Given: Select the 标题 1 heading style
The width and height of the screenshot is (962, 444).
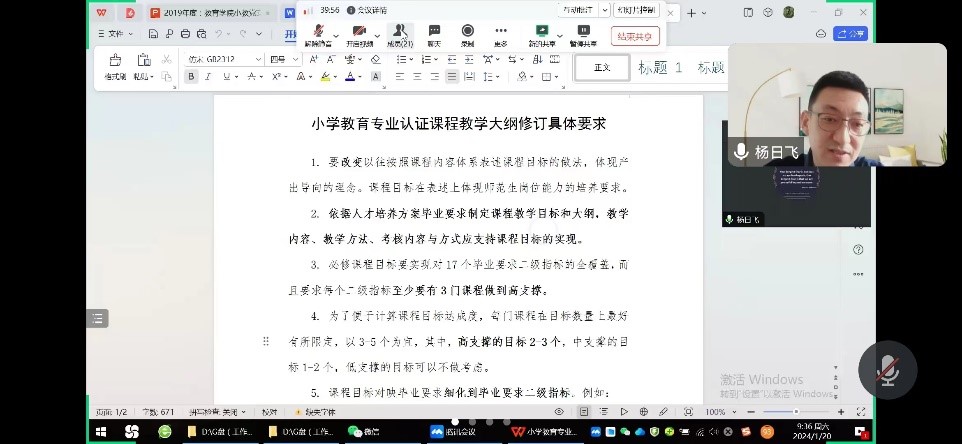Looking at the screenshot, I should click(661, 68).
